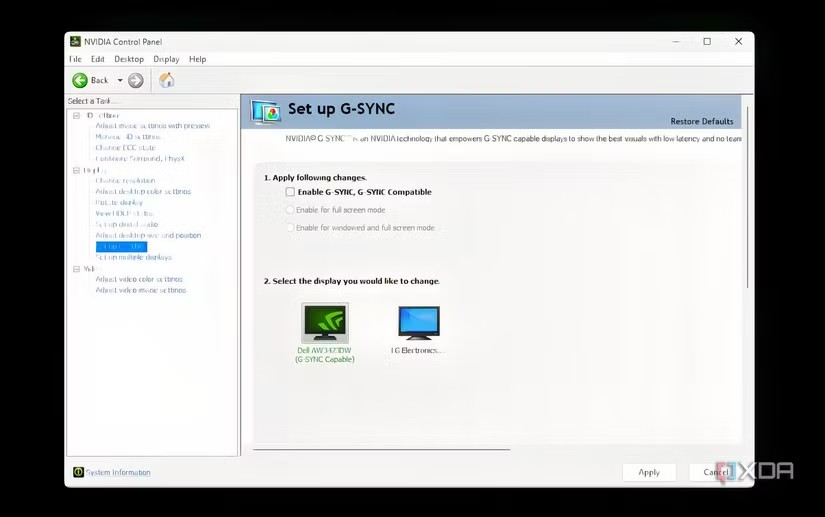Collapse the 3D Settings tree node
This screenshot has width=825, height=517.
76,115
